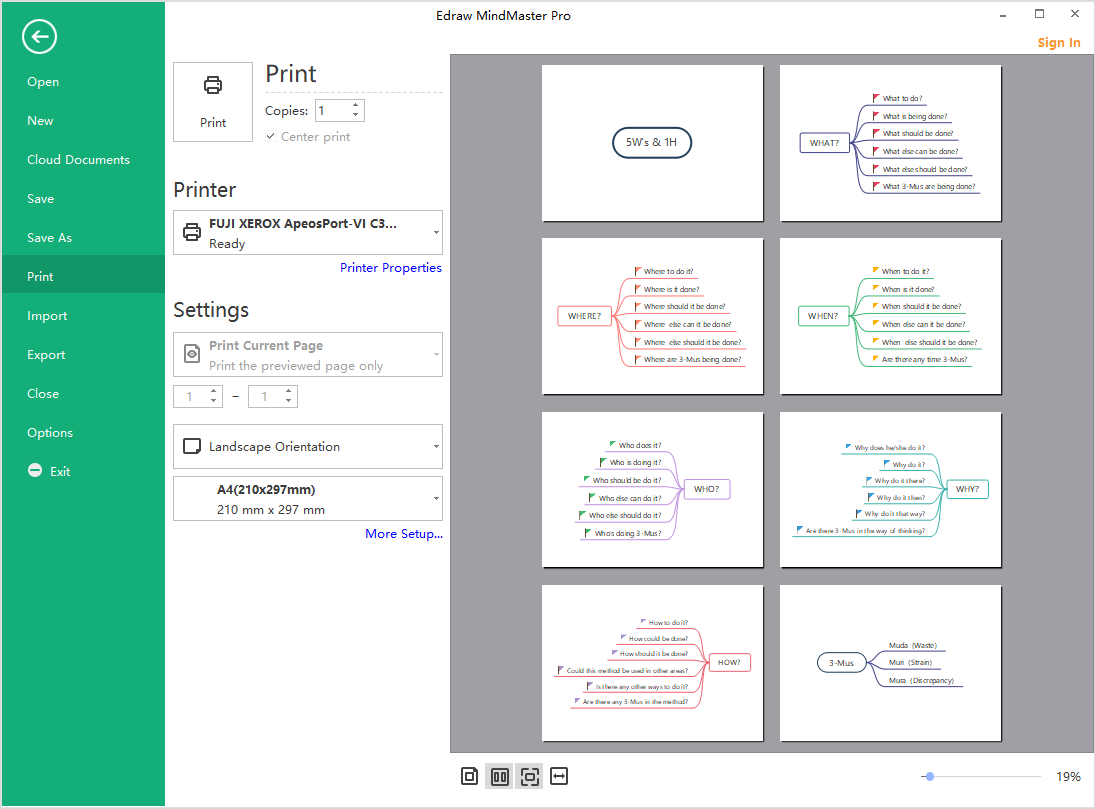Open the Export menu item

tap(46, 355)
